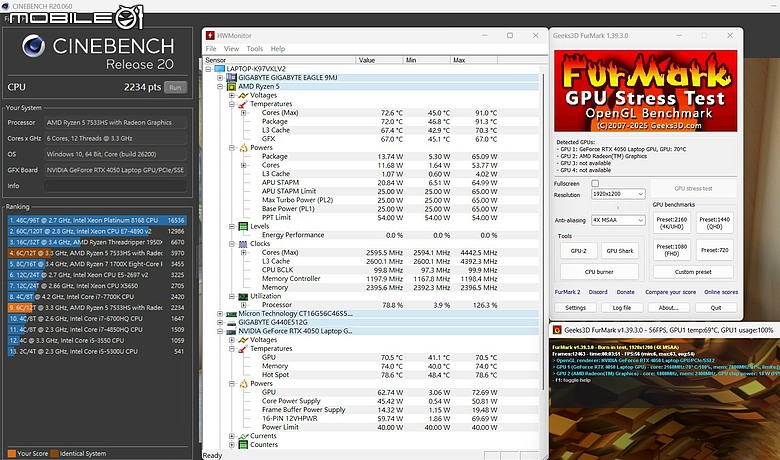This screenshot has height=460, width=780.
Task: Open the File menu in HWMonitor
Action: point(211,49)
